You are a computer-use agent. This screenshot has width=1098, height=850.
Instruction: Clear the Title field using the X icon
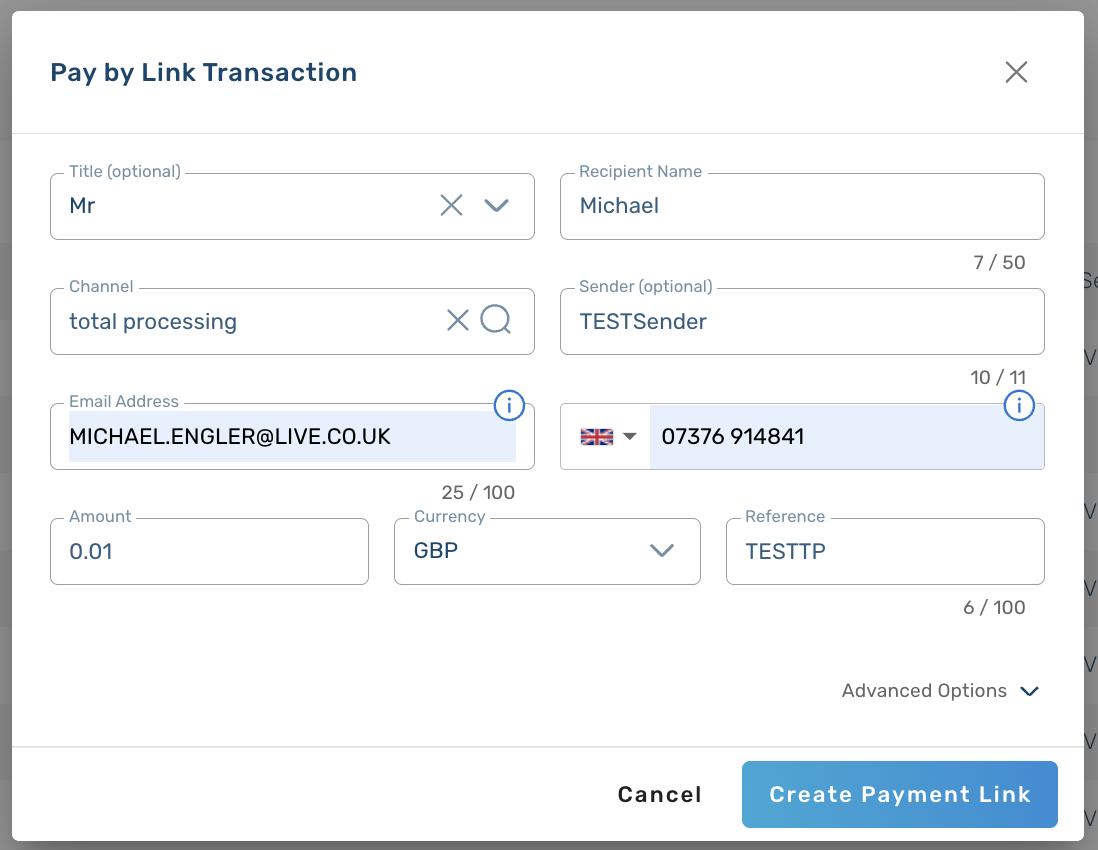451,205
